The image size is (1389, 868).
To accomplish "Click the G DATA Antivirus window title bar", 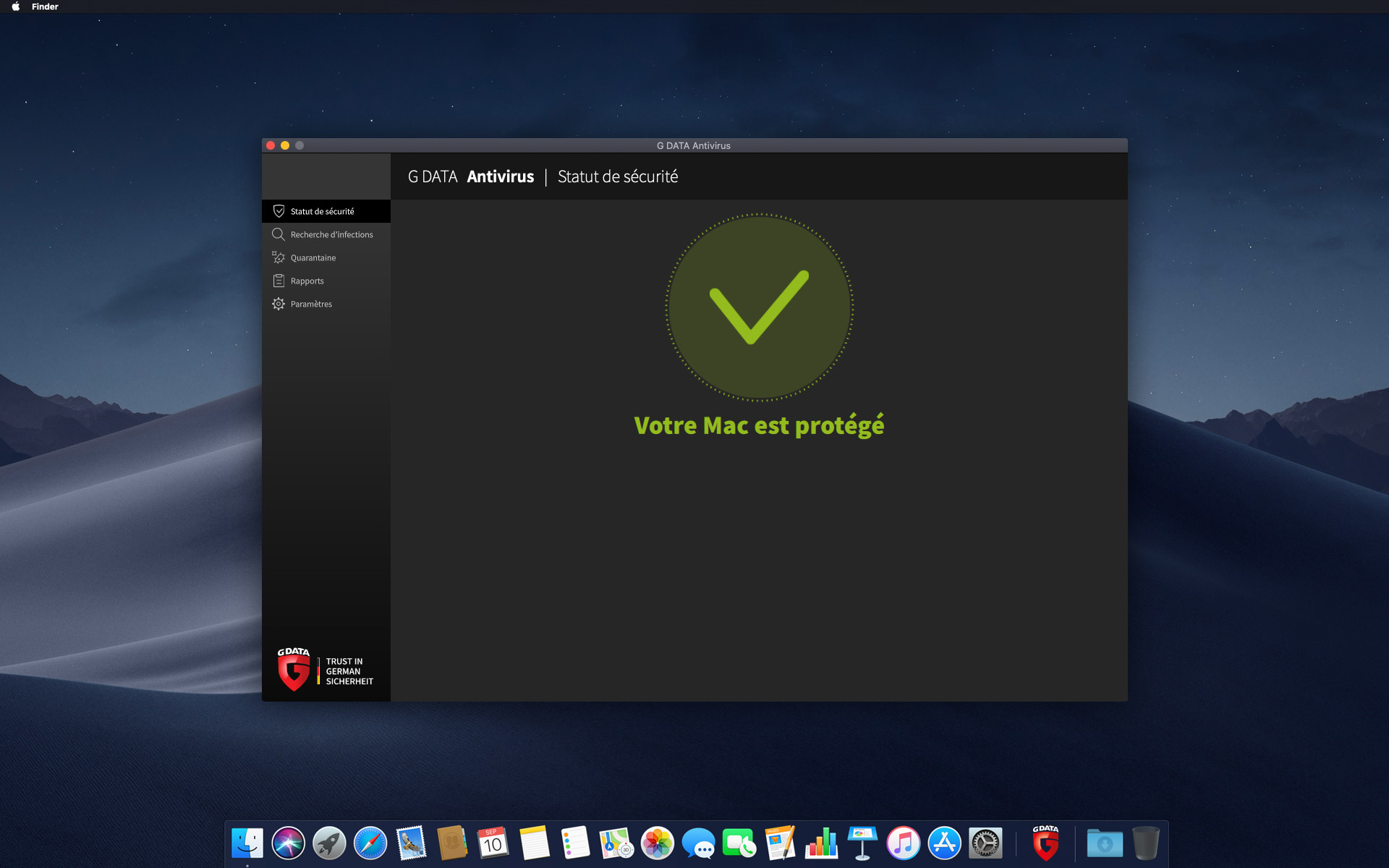I will 694,145.
